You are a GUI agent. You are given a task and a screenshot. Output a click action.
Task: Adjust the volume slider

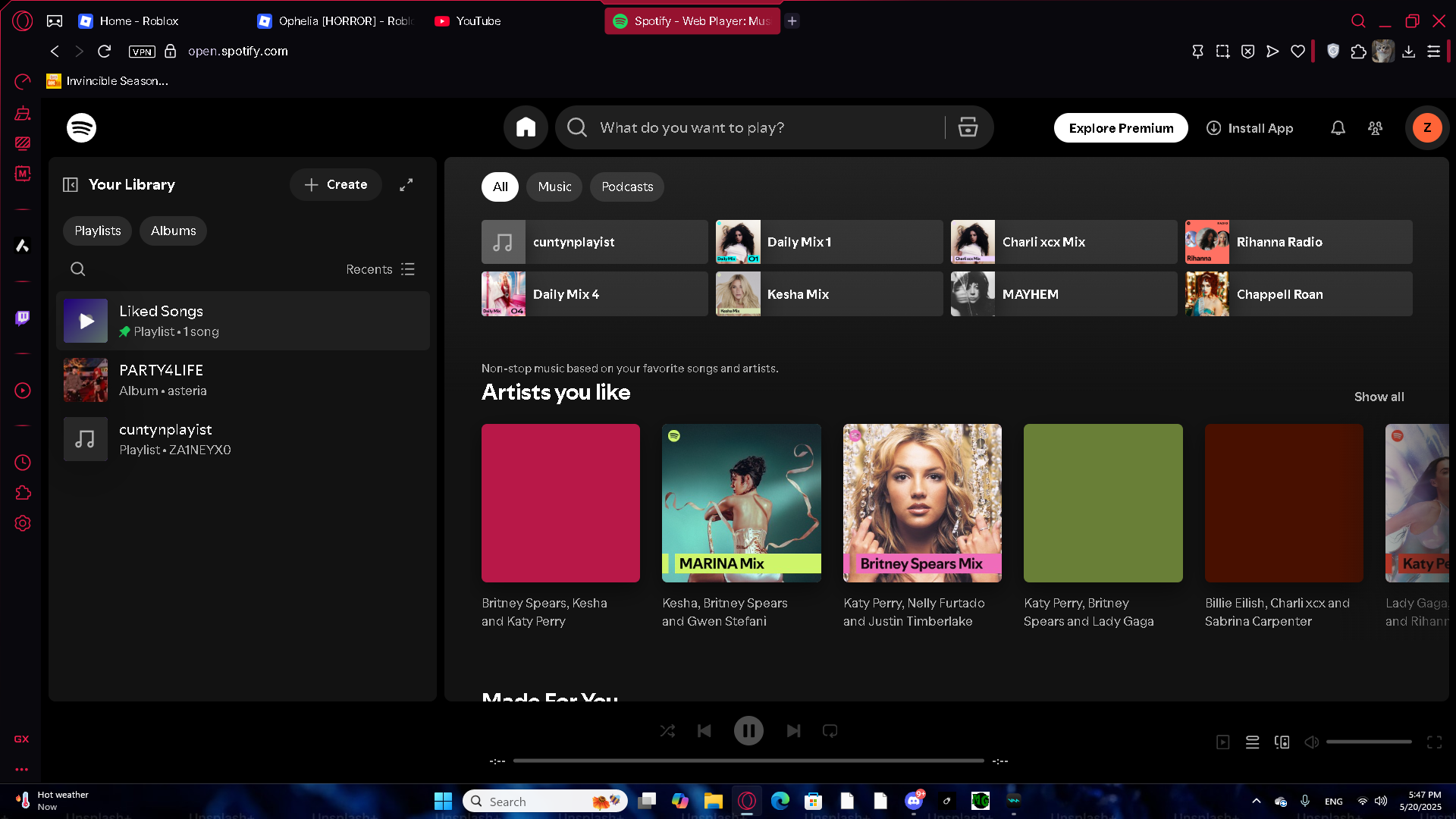(1368, 742)
